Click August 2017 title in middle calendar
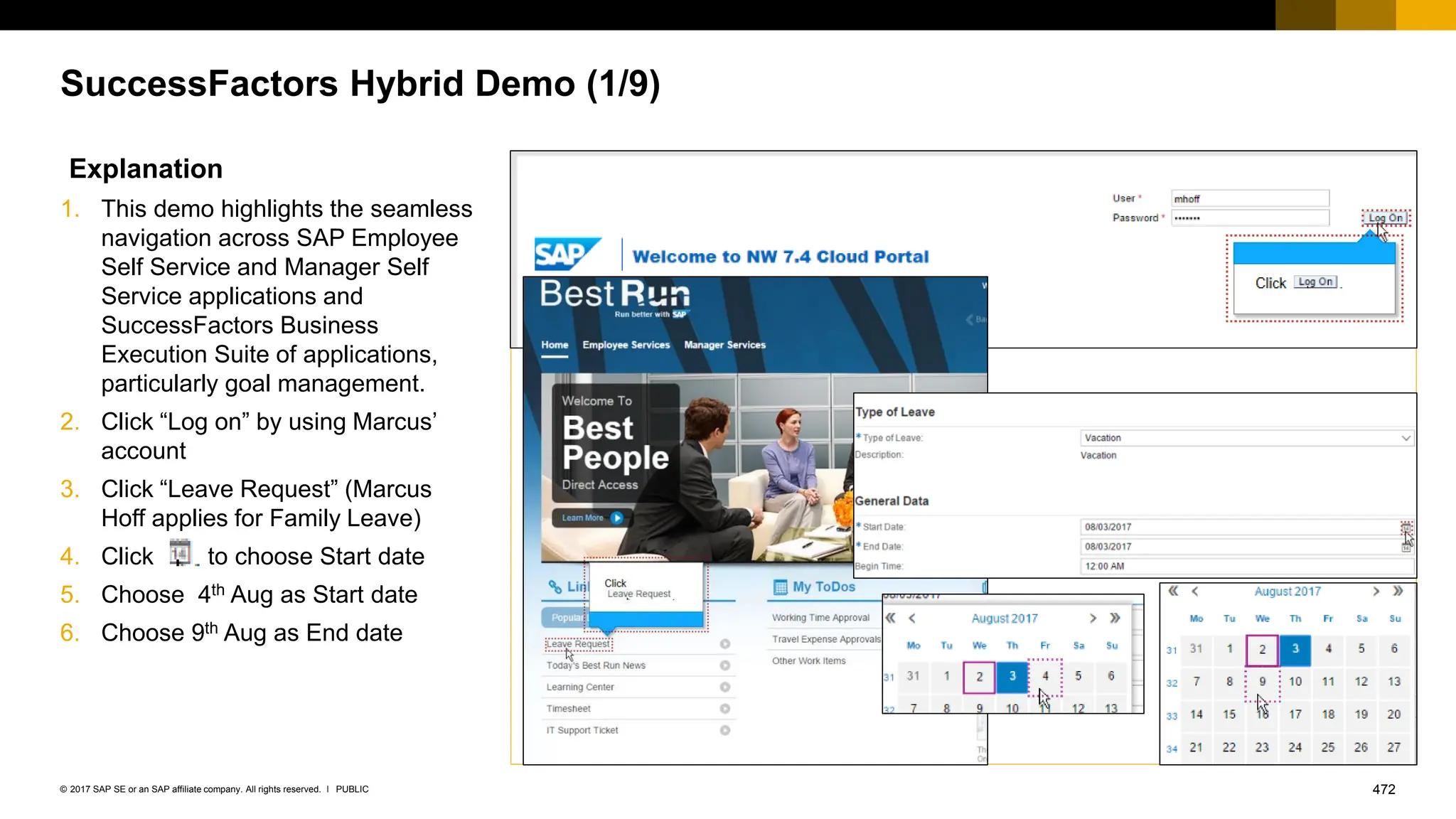The image size is (1456, 819). 1005,619
